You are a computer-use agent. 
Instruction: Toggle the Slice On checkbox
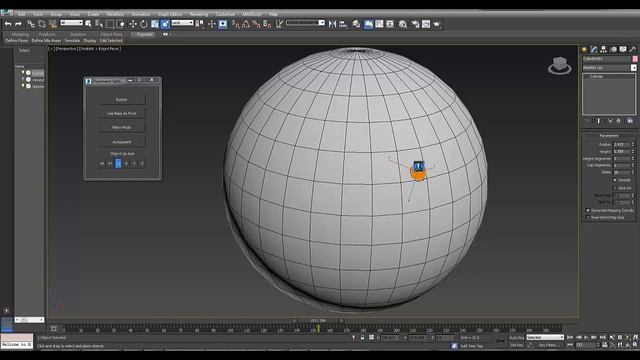pyautogui.click(x=615, y=188)
